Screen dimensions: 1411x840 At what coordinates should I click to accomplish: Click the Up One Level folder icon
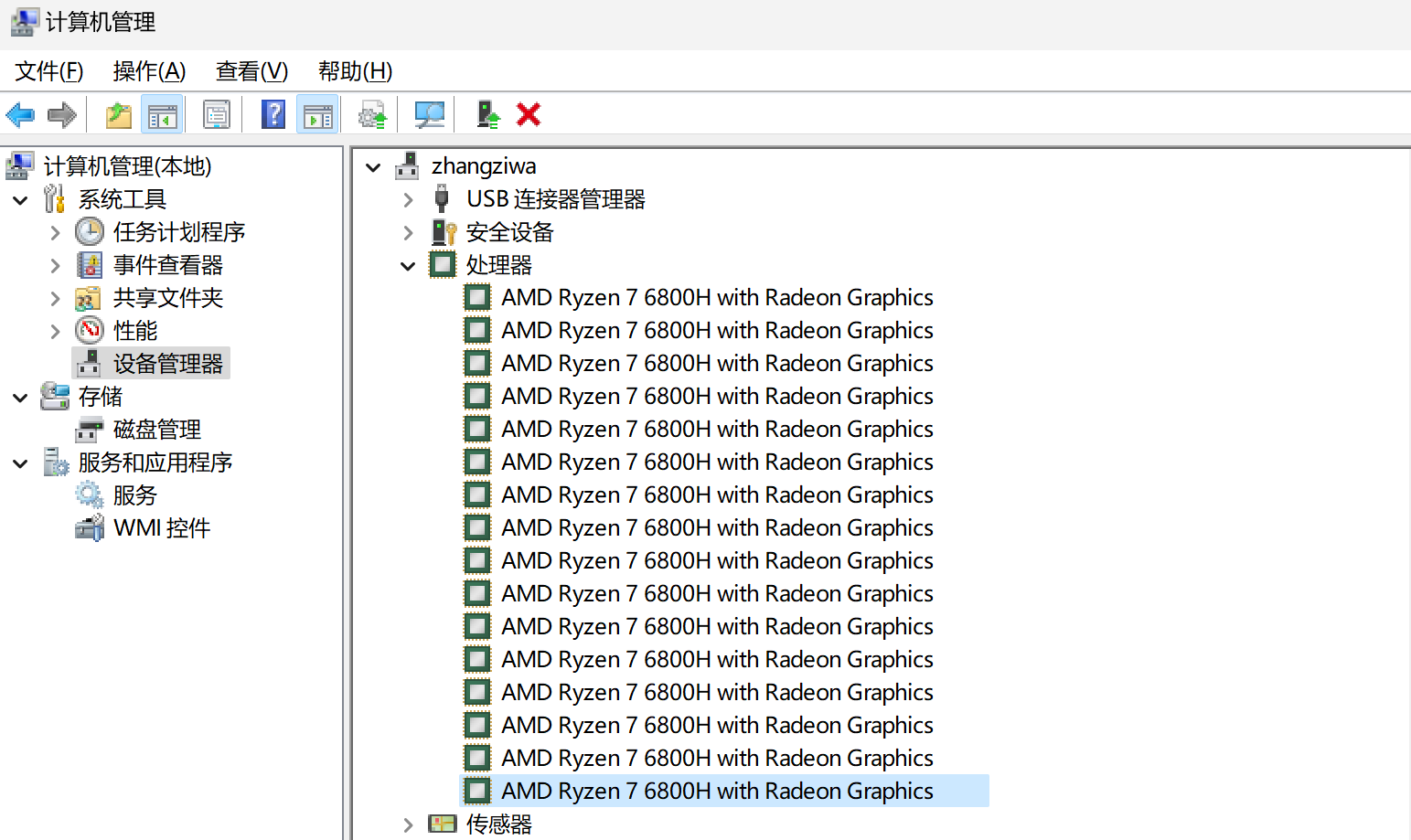click(119, 115)
